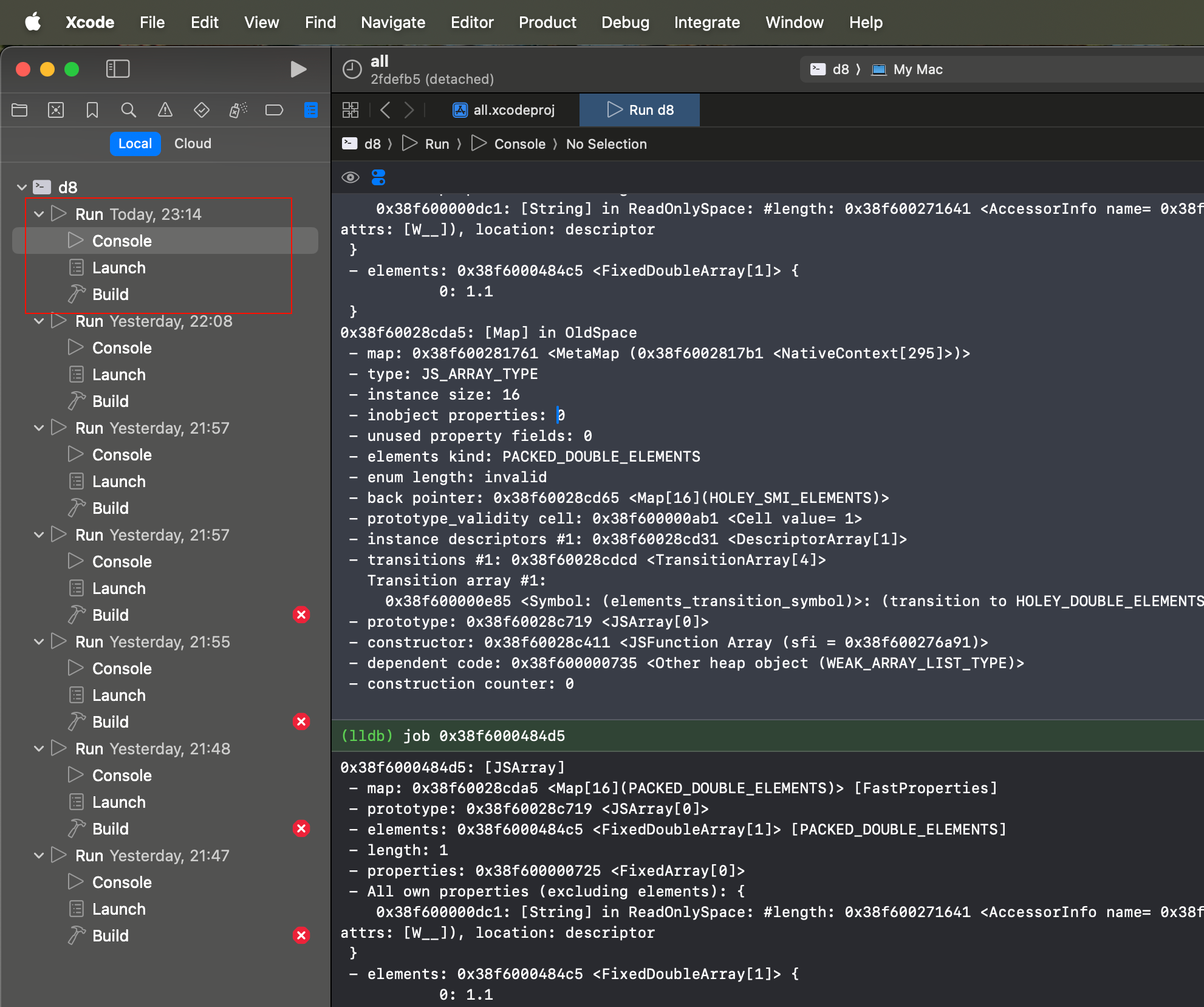
Task: Click the error badge on Build 21:57
Action: pos(301,615)
